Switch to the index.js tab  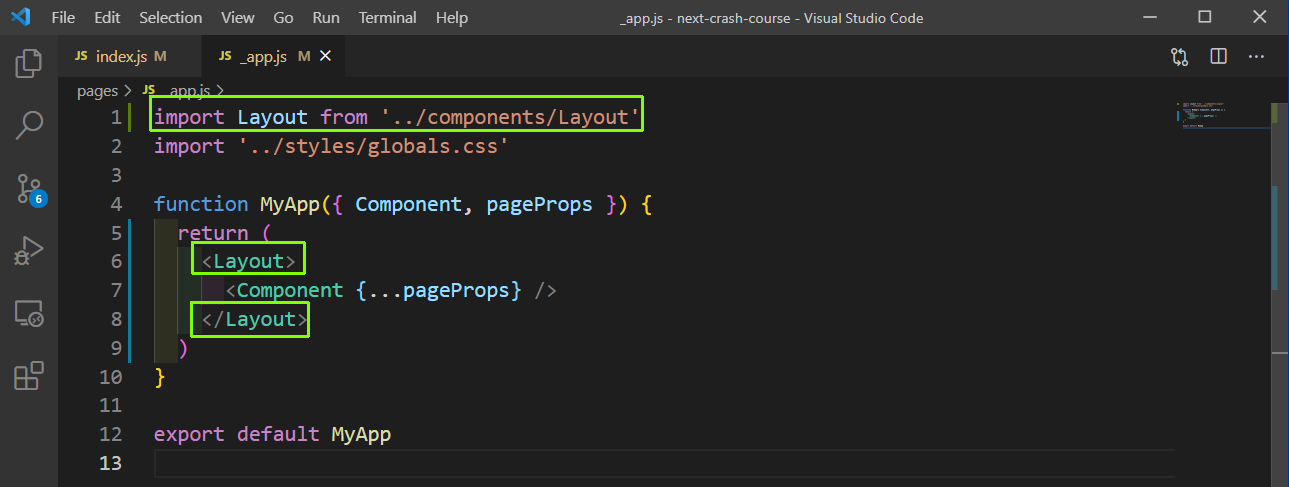tap(129, 56)
